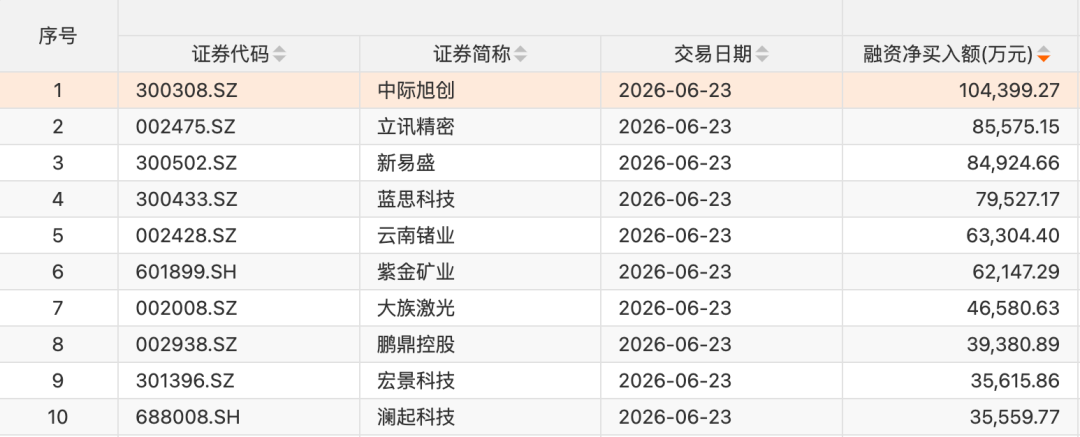Select row number 10 cell

click(58, 417)
